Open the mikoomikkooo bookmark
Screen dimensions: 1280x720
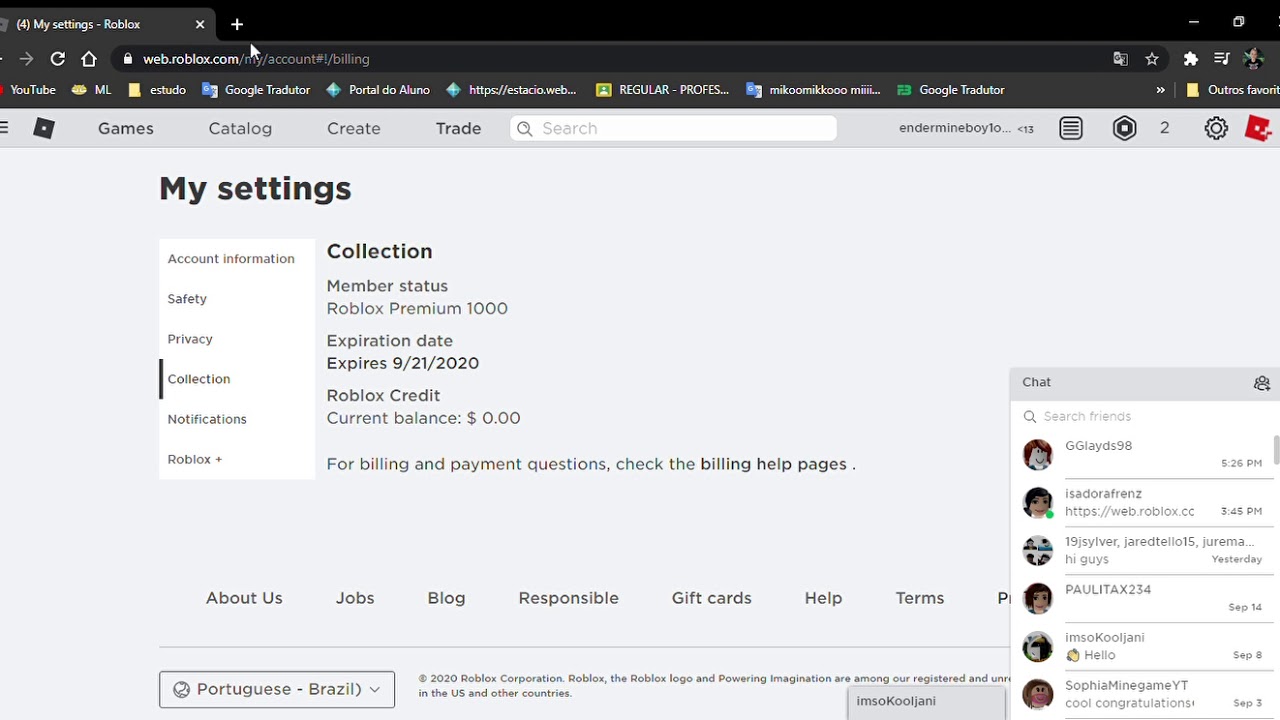pyautogui.click(x=813, y=90)
